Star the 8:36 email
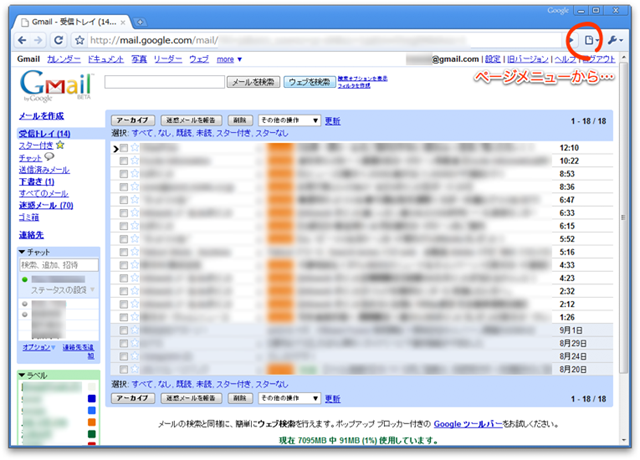Viewport: 640px width, 460px height. pyautogui.click(x=135, y=187)
